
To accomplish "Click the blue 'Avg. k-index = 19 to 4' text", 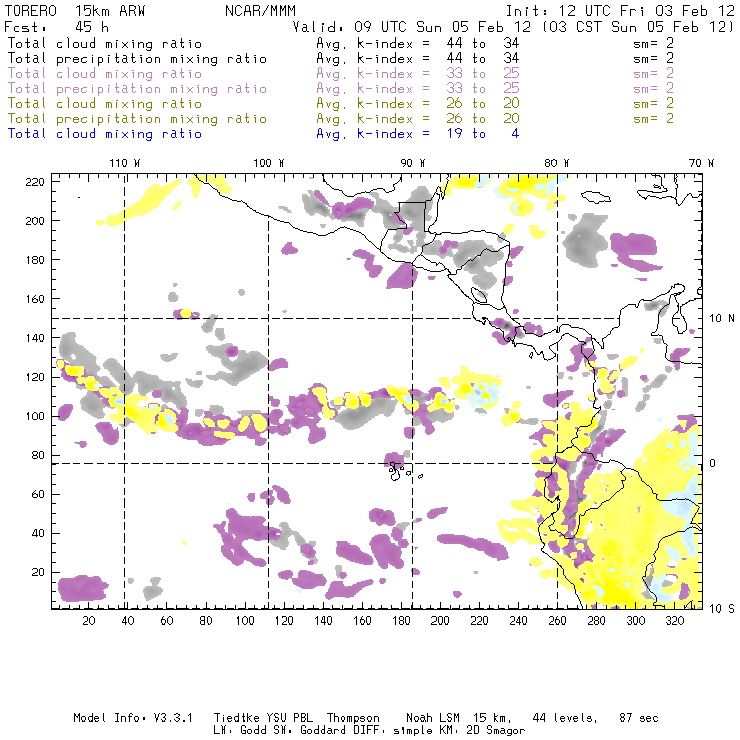I will click(417, 134).
